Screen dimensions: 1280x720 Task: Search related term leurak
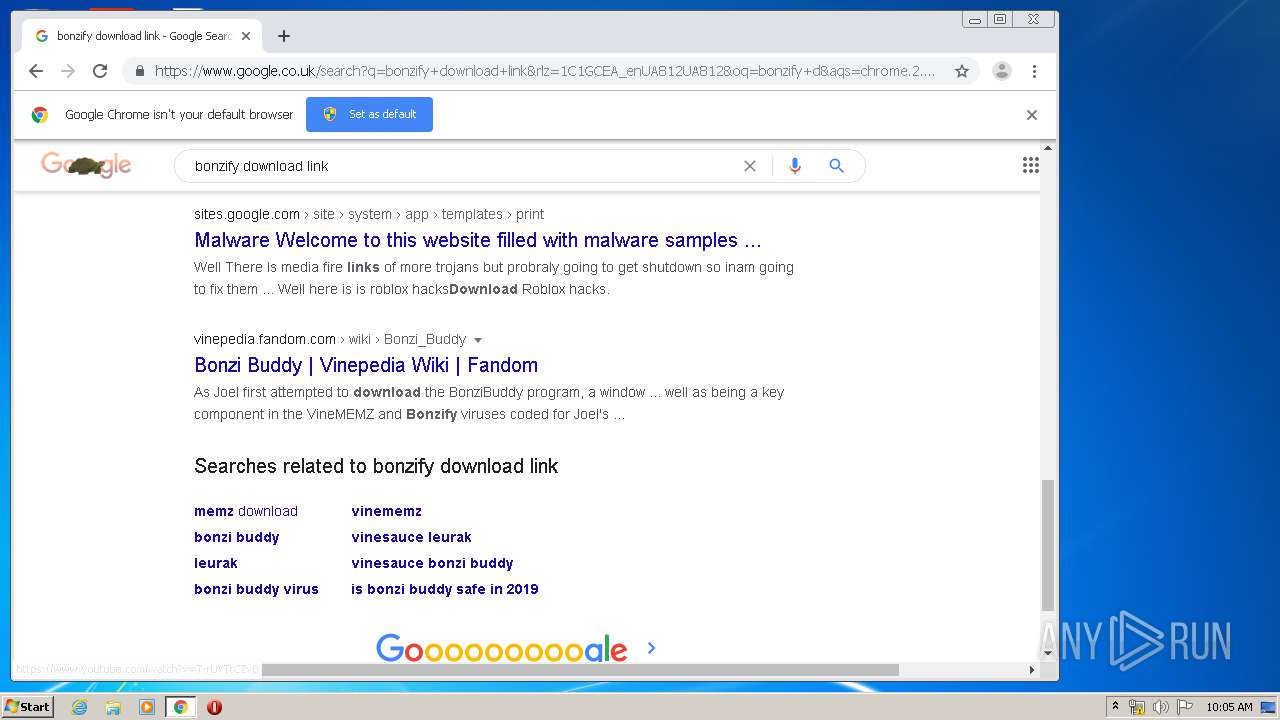216,563
